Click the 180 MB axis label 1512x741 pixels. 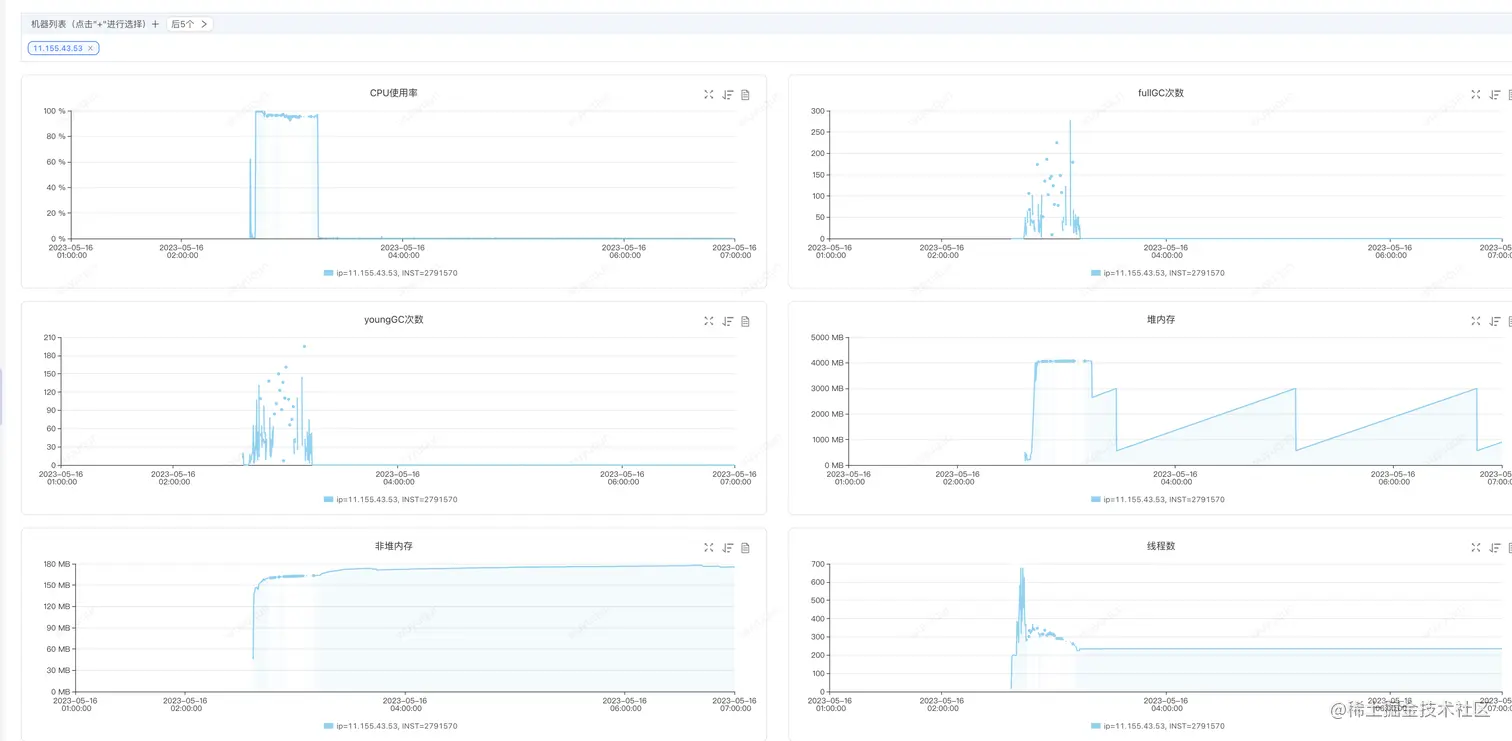tap(56, 564)
